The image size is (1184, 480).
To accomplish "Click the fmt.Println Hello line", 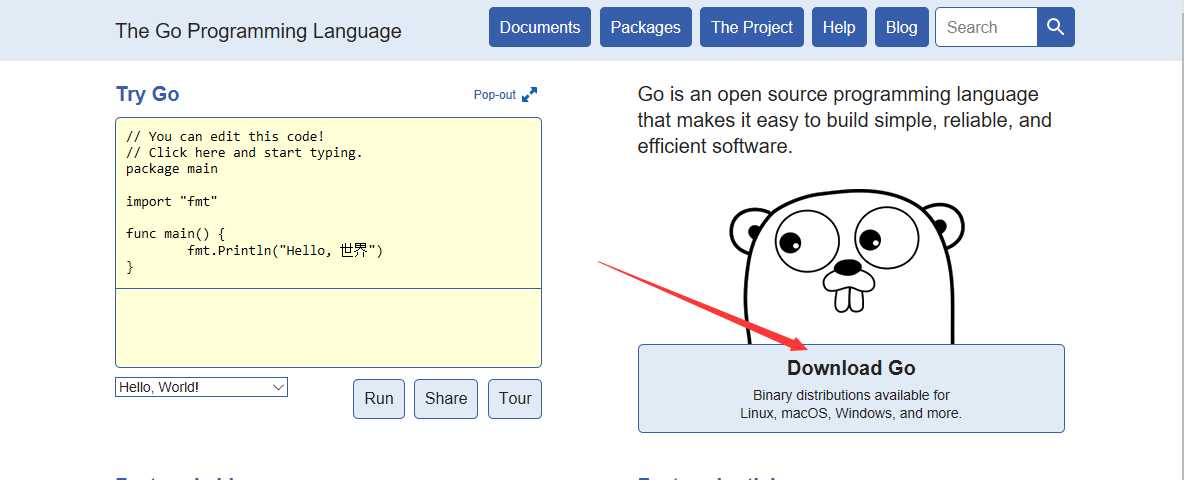I will tap(285, 251).
